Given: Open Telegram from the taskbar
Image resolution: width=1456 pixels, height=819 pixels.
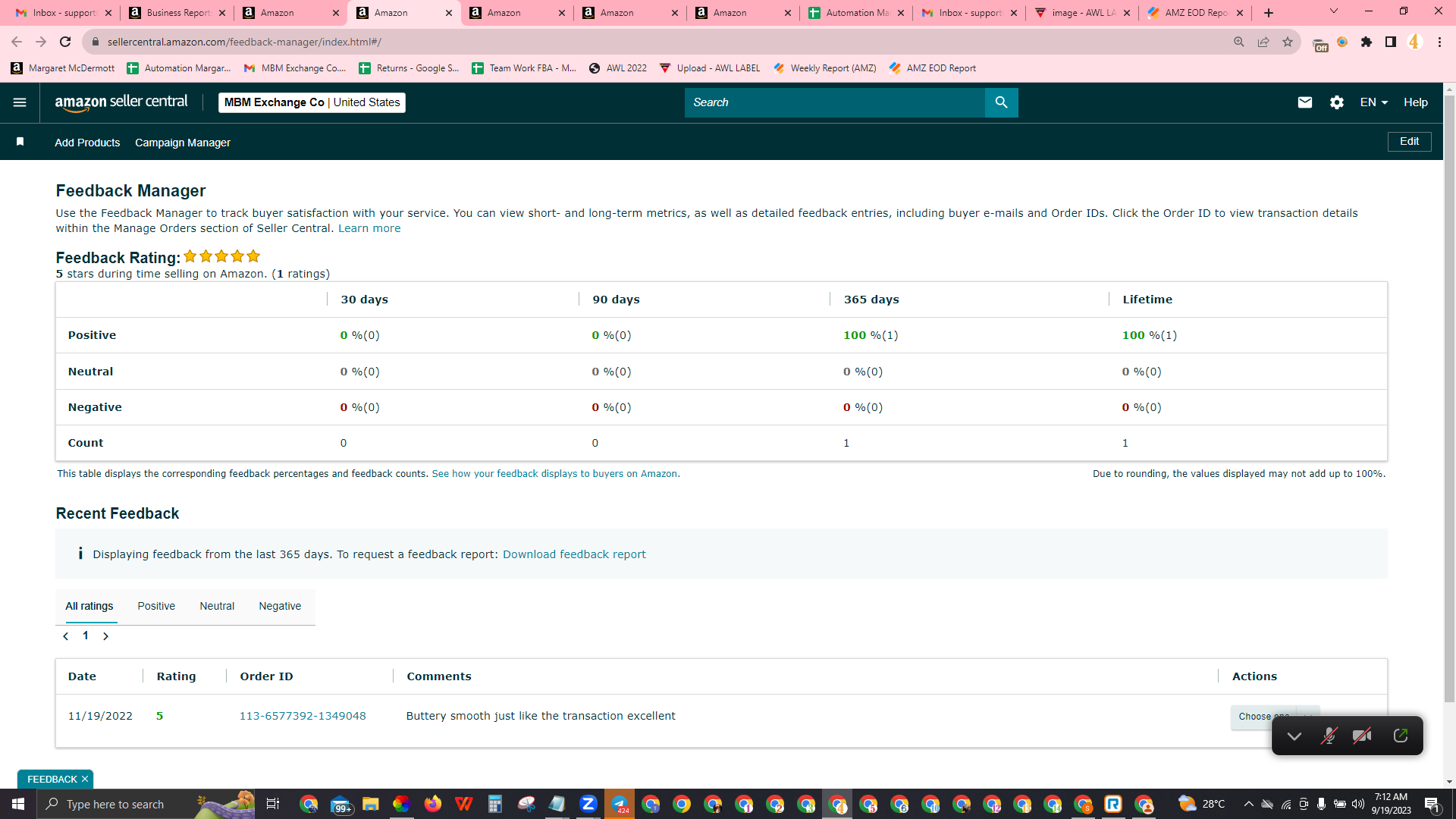Looking at the screenshot, I should pos(620,804).
